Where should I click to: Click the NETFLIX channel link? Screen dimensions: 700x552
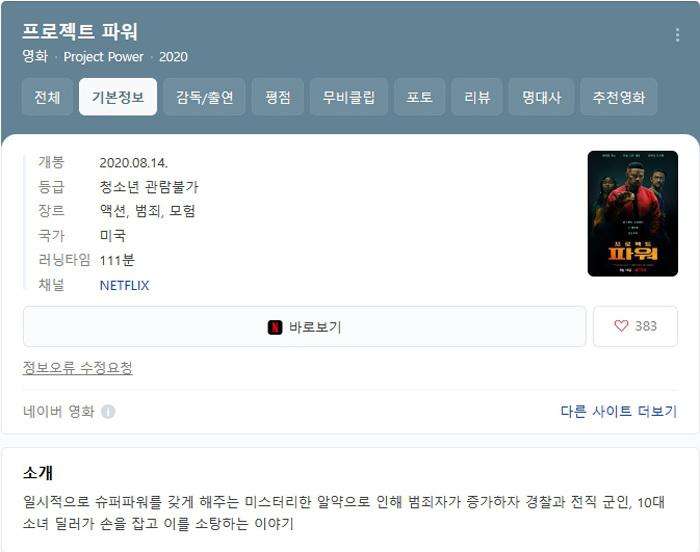pos(124,285)
